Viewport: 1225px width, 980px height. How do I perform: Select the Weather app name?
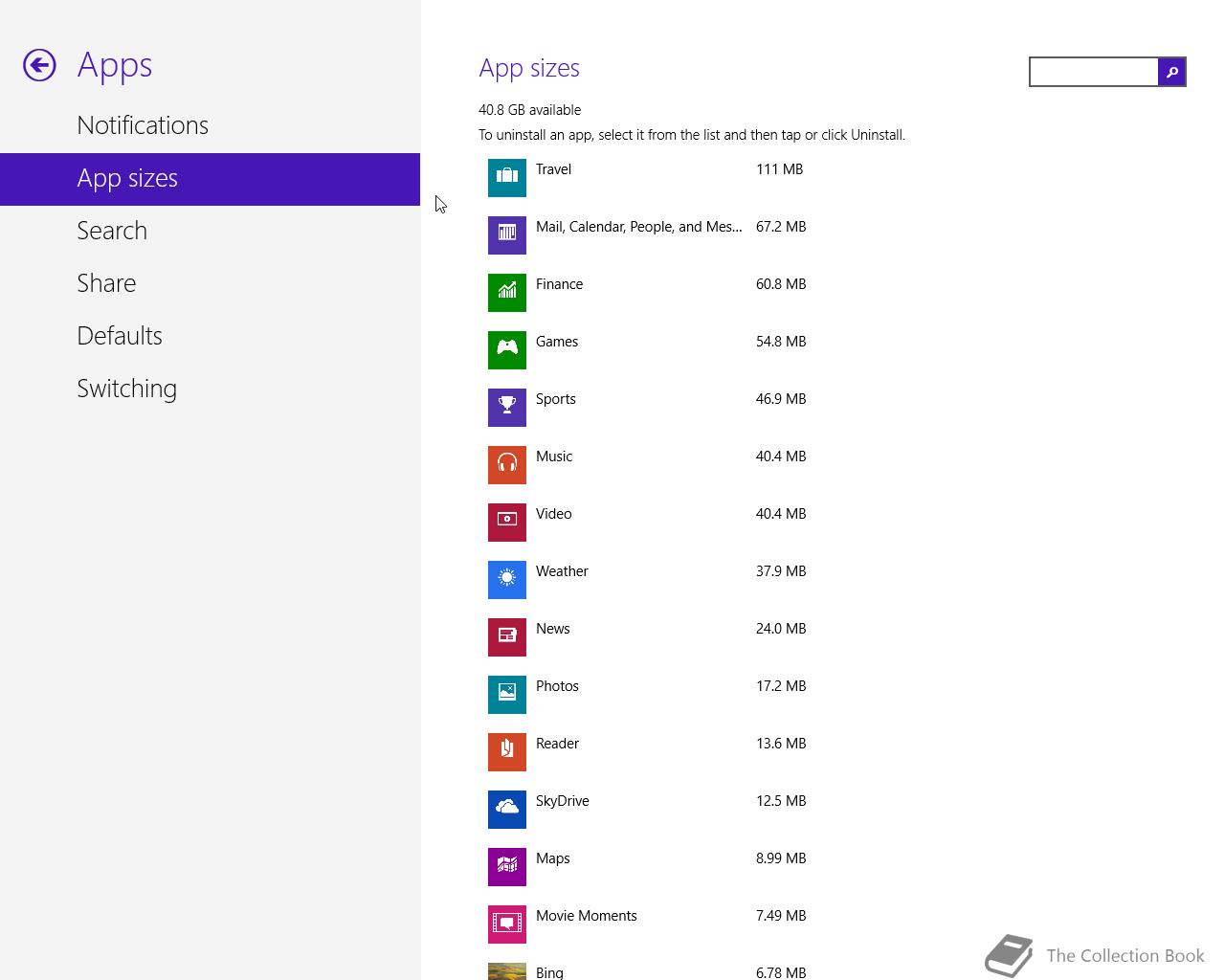click(x=562, y=571)
